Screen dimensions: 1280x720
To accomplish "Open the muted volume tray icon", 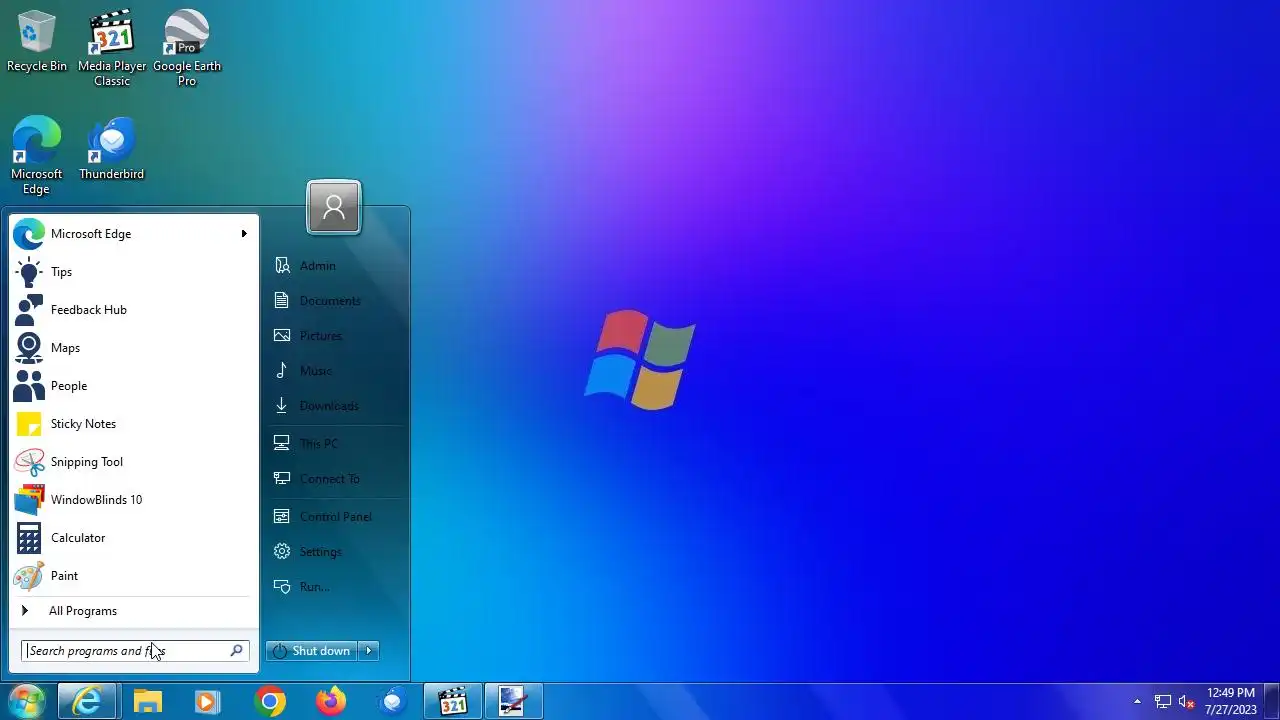I will 1187,702.
